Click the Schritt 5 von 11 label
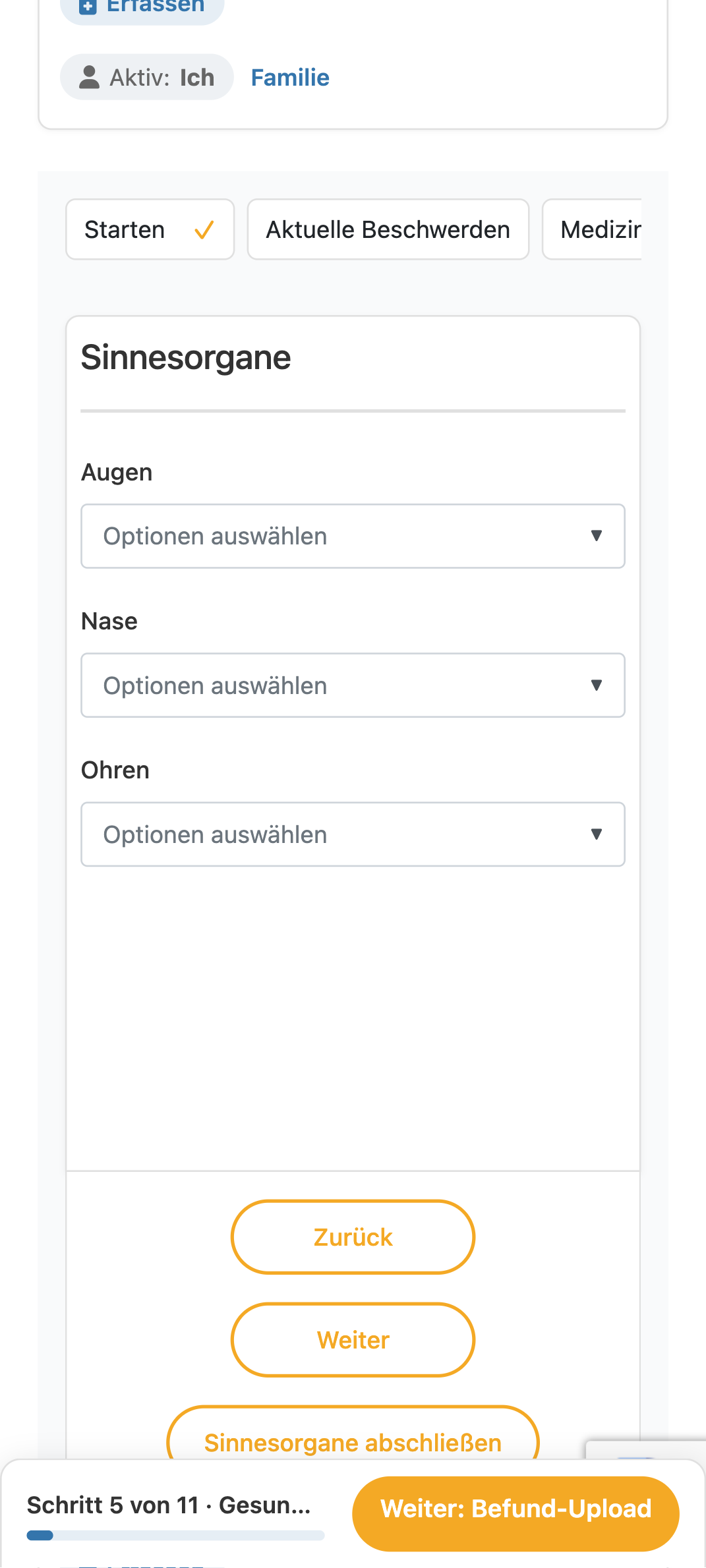 (113, 1505)
